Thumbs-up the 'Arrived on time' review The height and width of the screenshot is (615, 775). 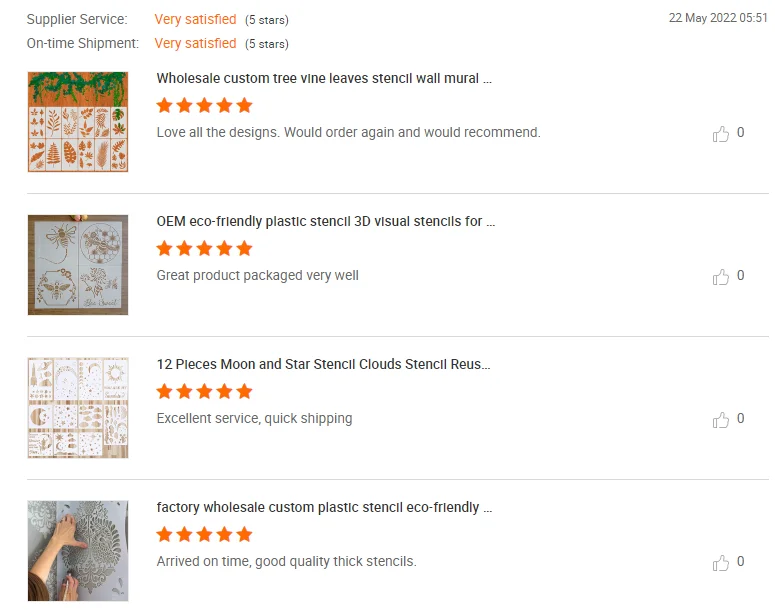720,562
